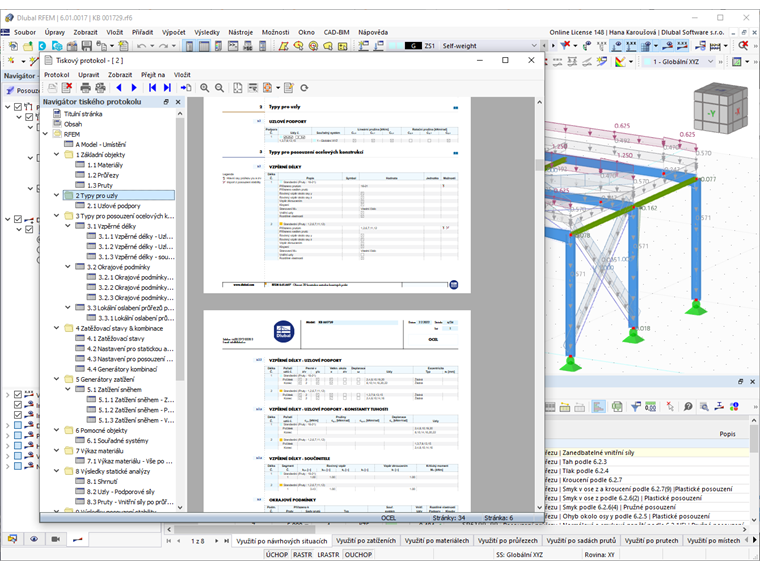Viewport: 760px width, 570px height.
Task: Jump to last page of protocol
Action: 167,88
